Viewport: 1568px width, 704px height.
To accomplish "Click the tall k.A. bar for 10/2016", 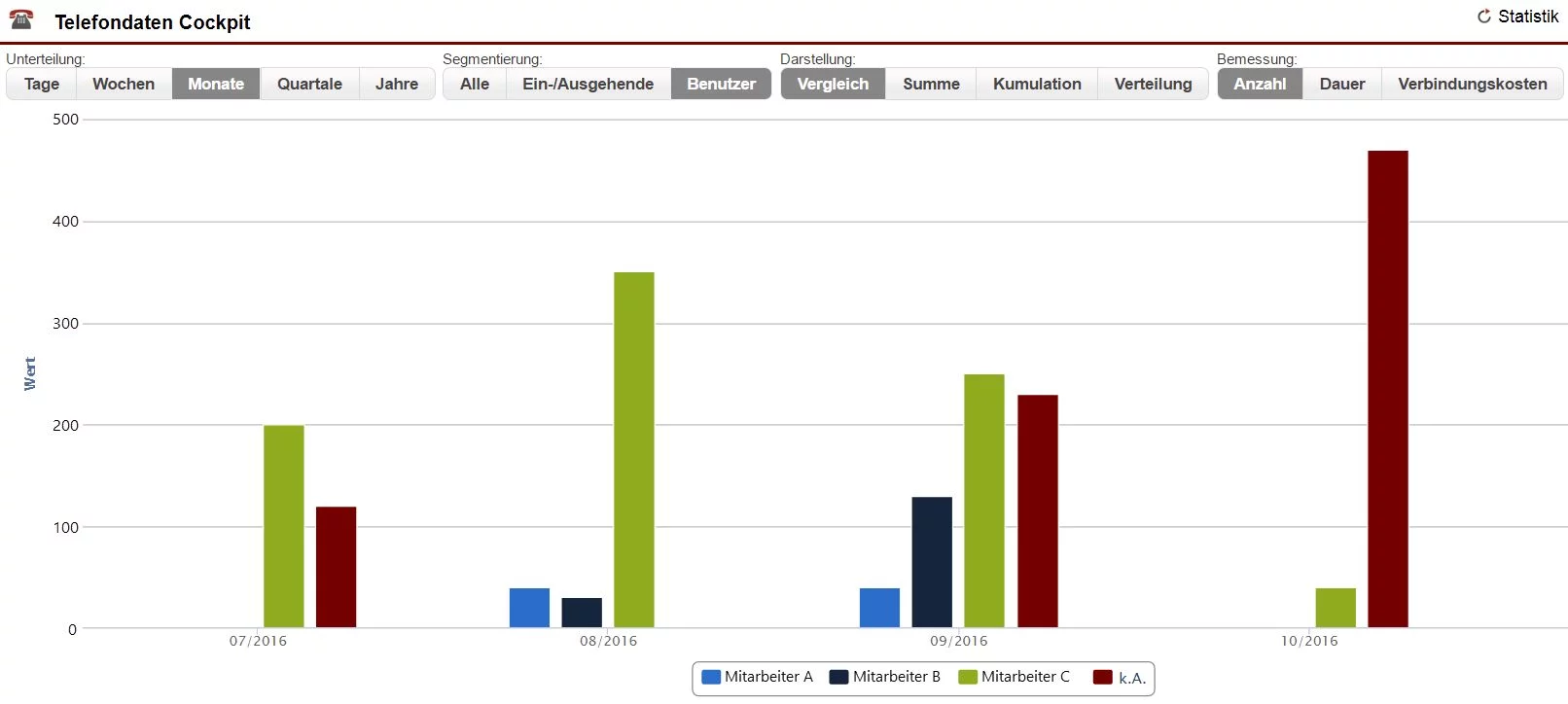I will 1387,389.
